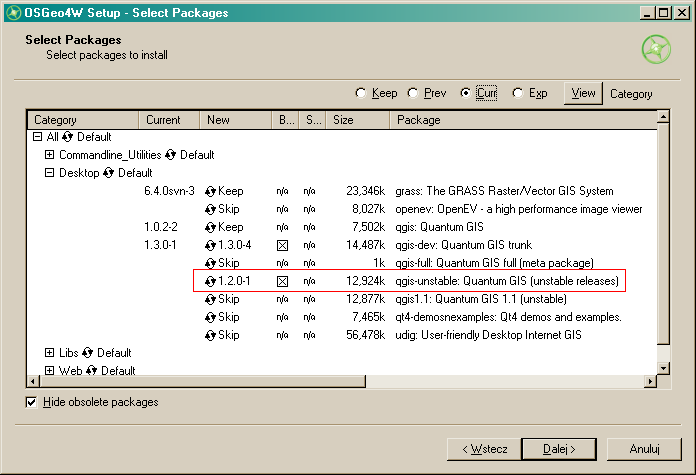The image size is (696, 475).
Task: Click cycle icon for openev package
Action: [x=210, y=209]
